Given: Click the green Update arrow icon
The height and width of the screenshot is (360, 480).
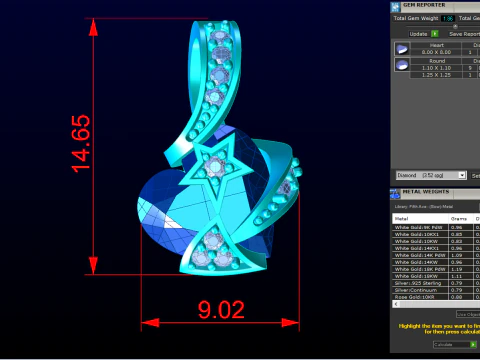Looking at the screenshot, I should click(x=435, y=34).
